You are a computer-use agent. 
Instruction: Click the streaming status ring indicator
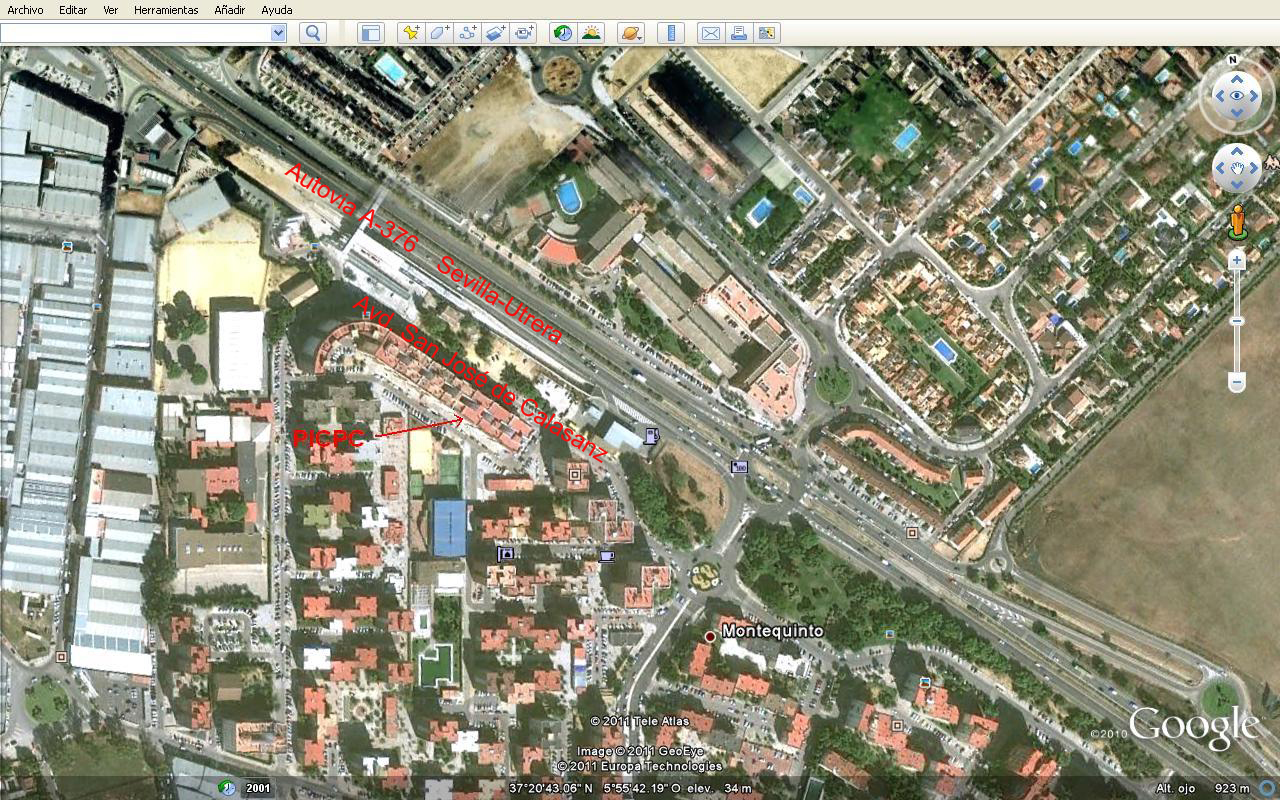pos(1266,787)
